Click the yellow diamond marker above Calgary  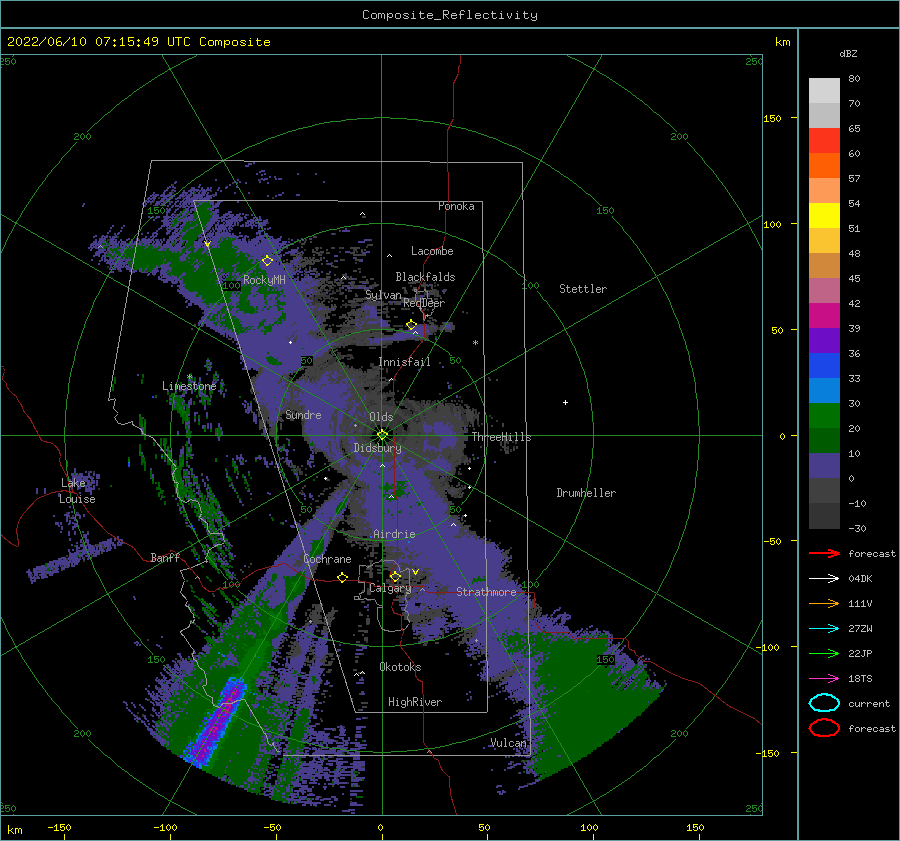pyautogui.click(x=395, y=576)
